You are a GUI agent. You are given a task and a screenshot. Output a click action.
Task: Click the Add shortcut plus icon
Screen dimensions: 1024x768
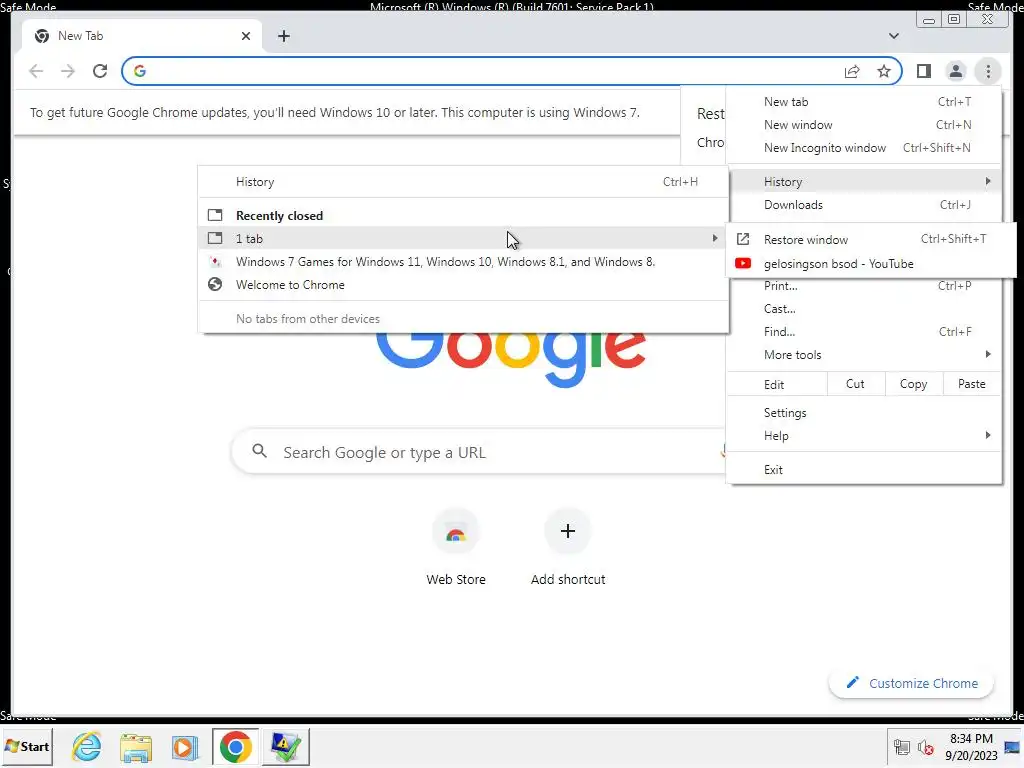[x=568, y=531]
